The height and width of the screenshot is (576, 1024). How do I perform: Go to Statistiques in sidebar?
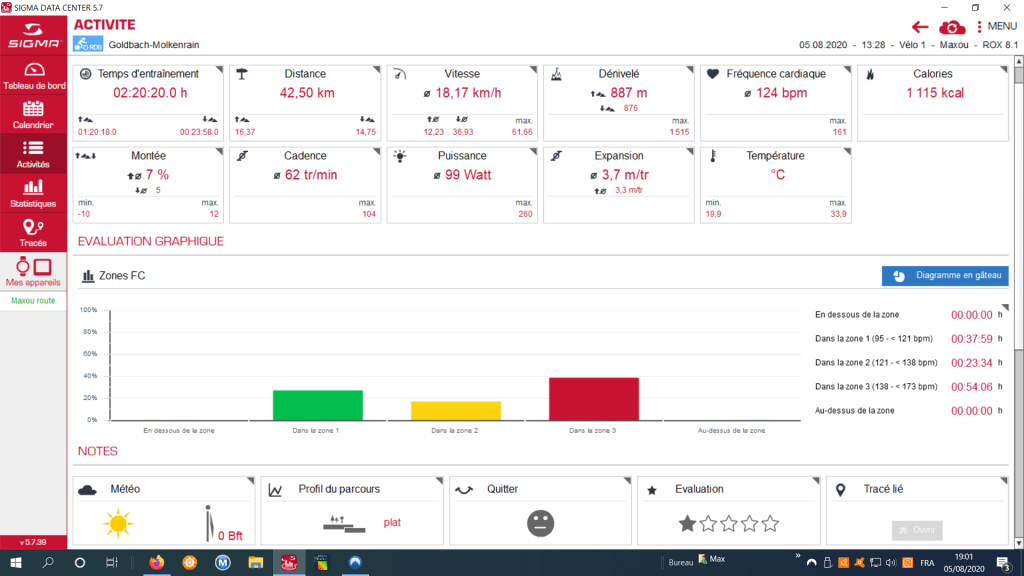click(33, 193)
